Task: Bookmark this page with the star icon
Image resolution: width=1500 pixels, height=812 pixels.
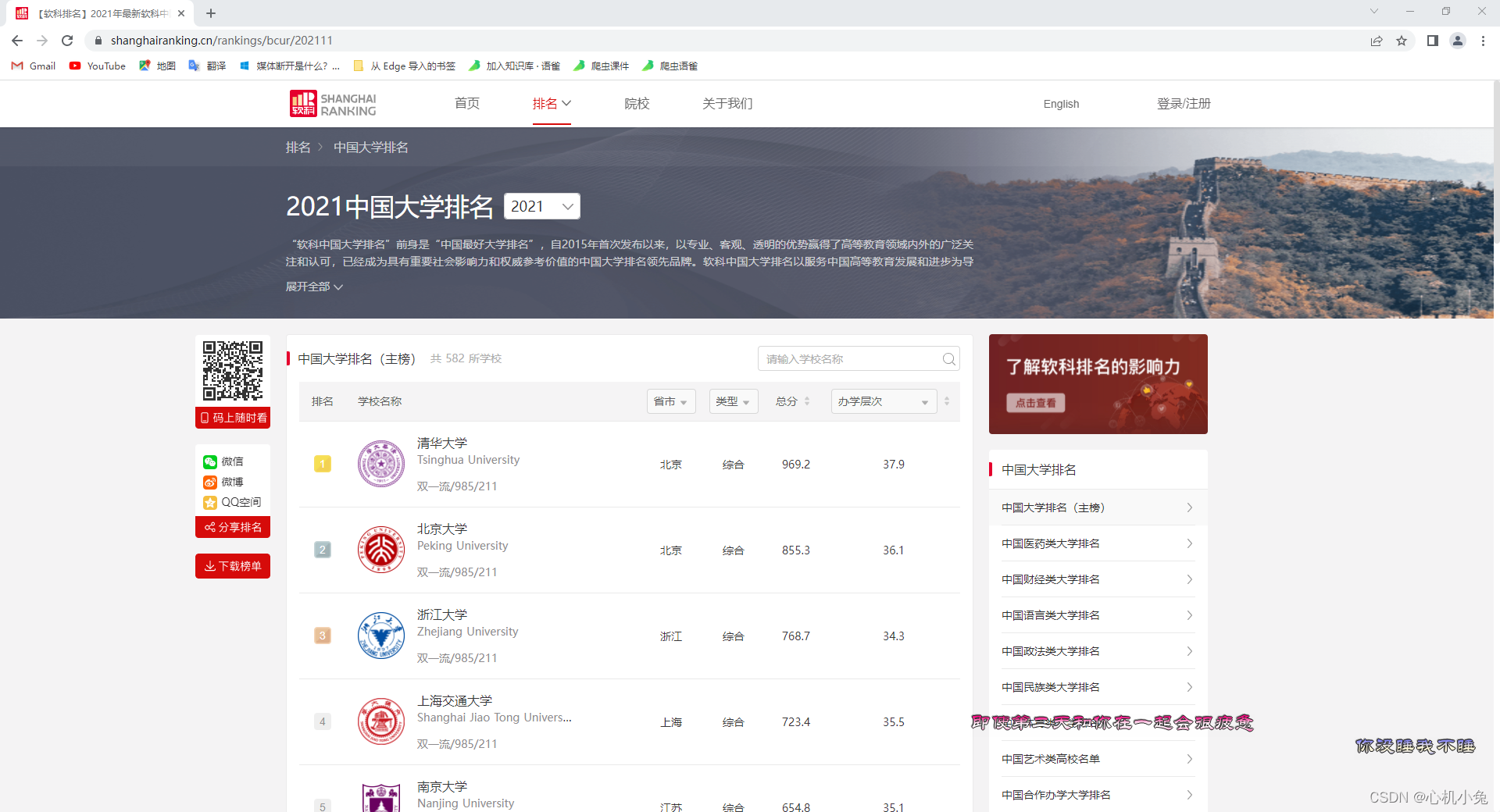Action: [1402, 41]
